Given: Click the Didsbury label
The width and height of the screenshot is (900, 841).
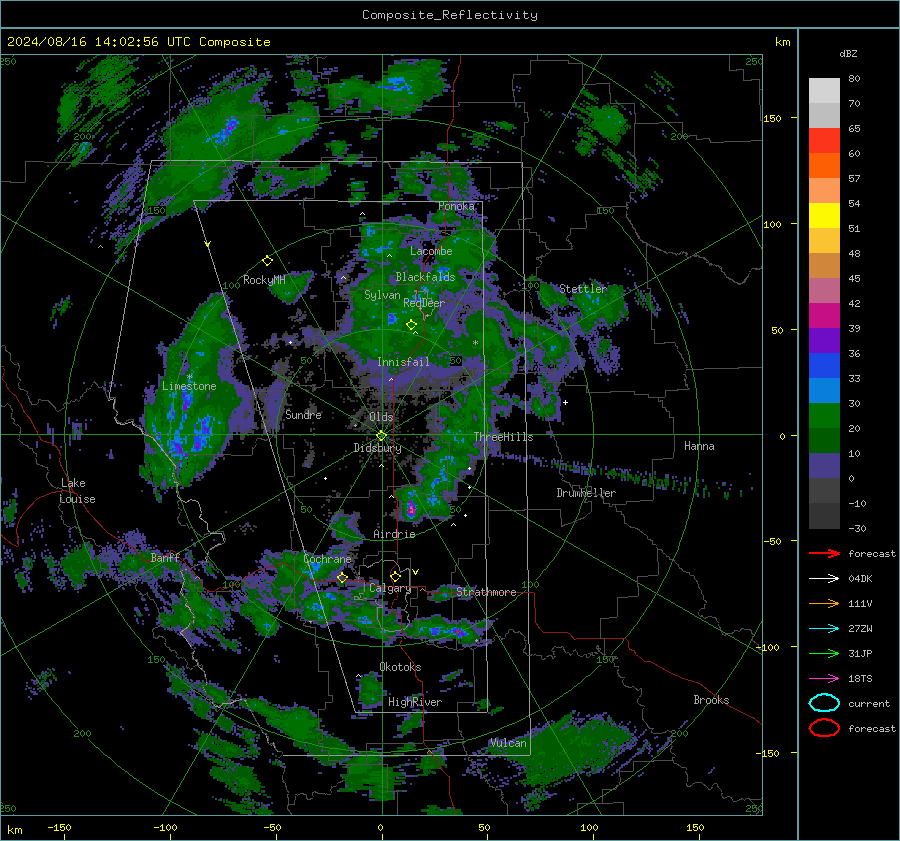Looking at the screenshot, I should coord(377,448).
